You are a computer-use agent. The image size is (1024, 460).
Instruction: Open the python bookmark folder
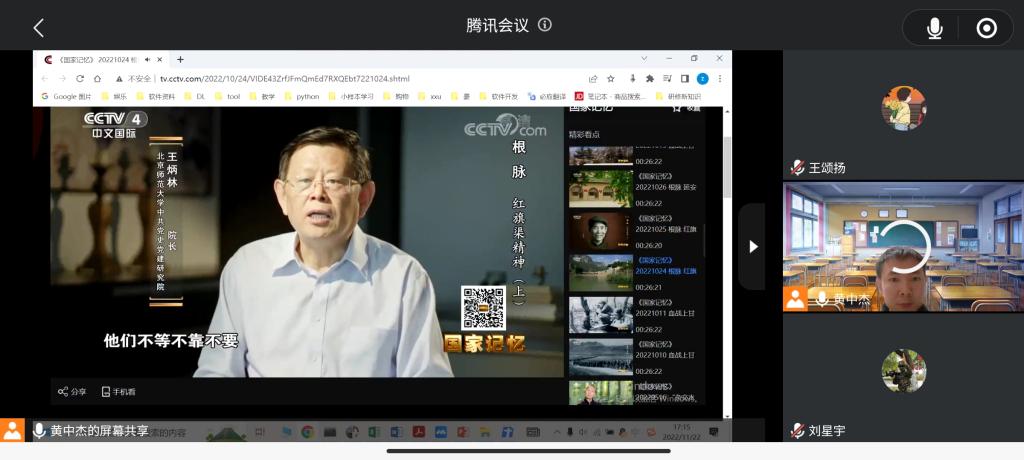(302, 96)
